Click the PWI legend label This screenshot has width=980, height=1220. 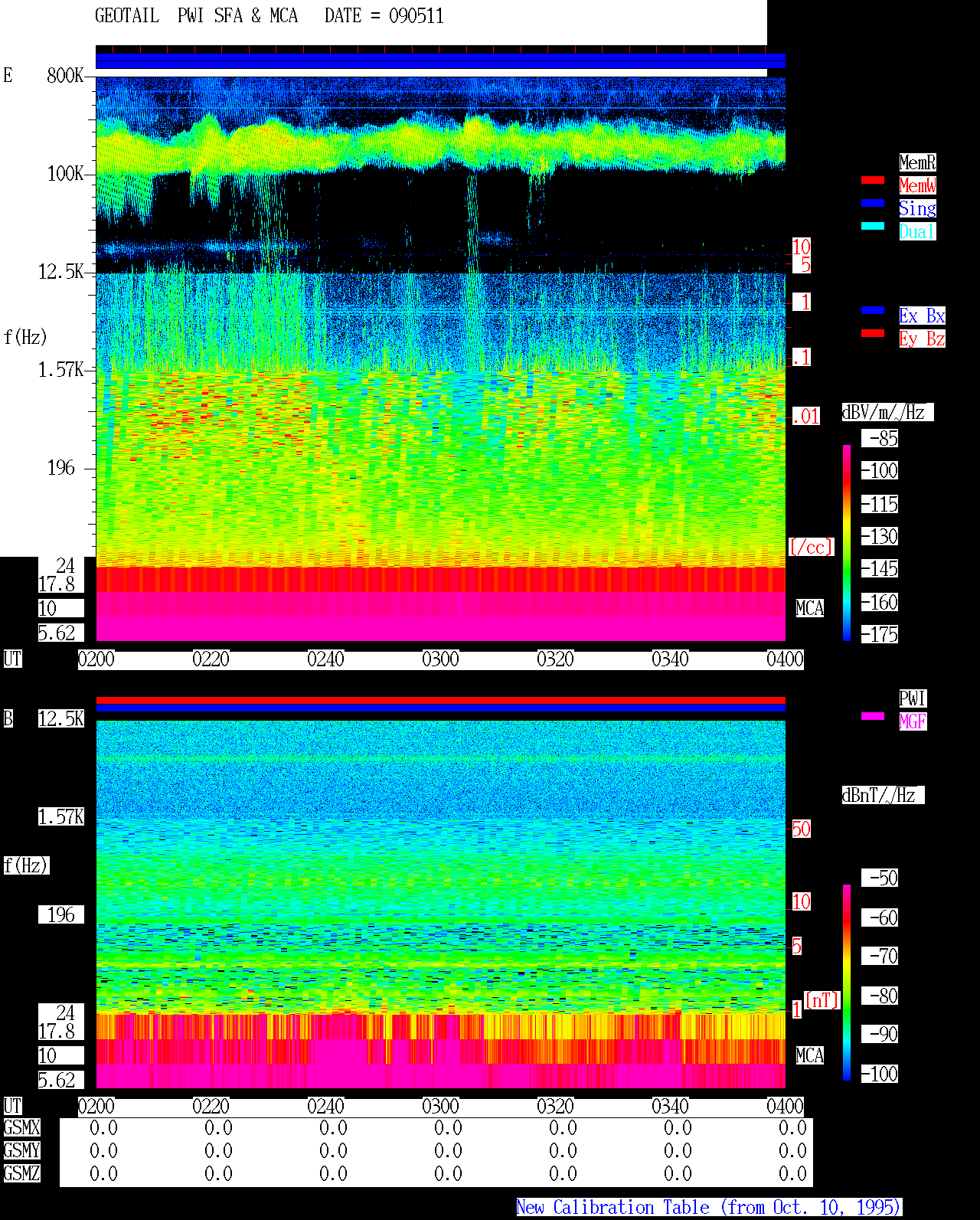click(913, 698)
